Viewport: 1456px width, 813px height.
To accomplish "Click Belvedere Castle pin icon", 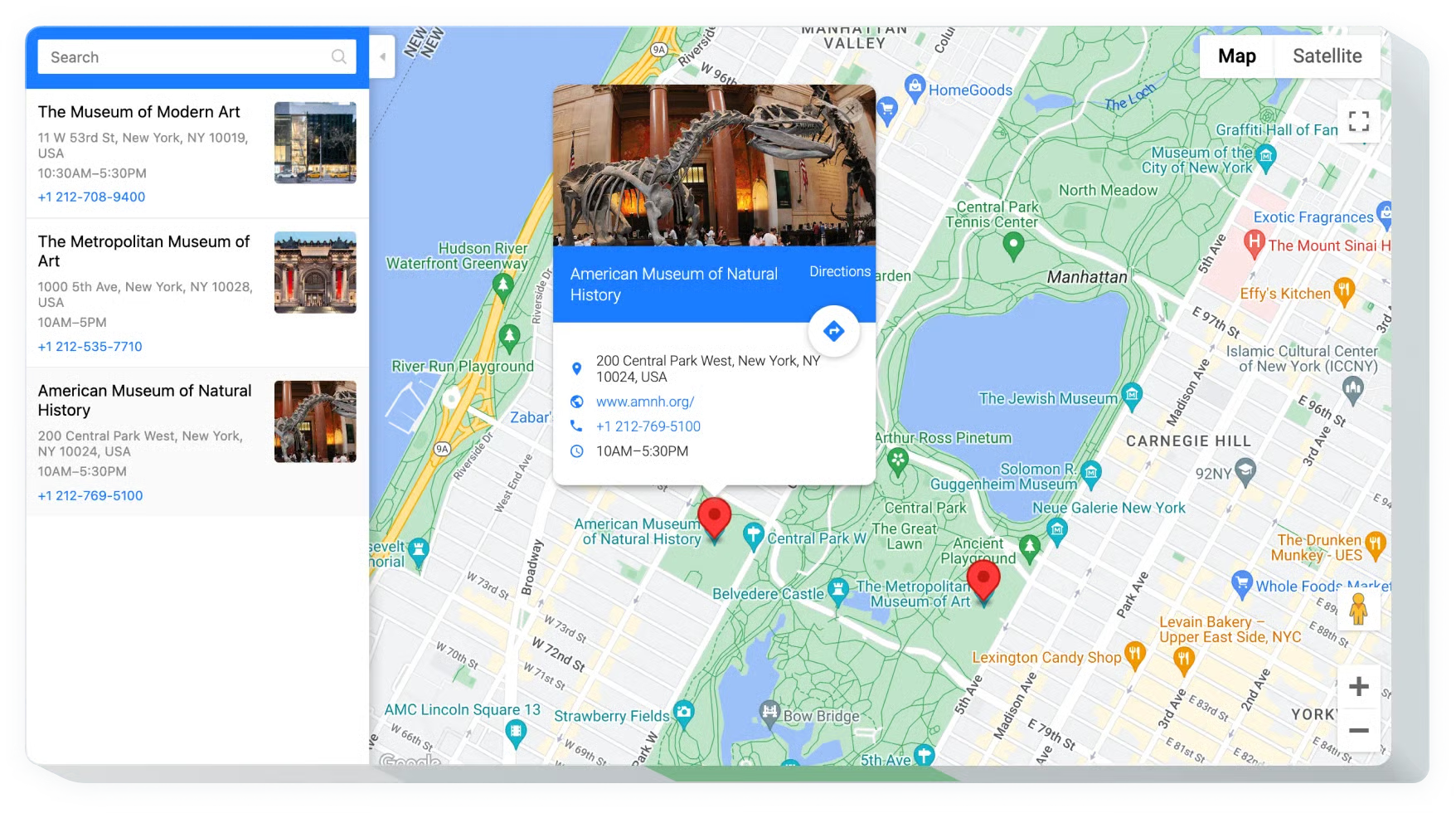I will tap(838, 591).
